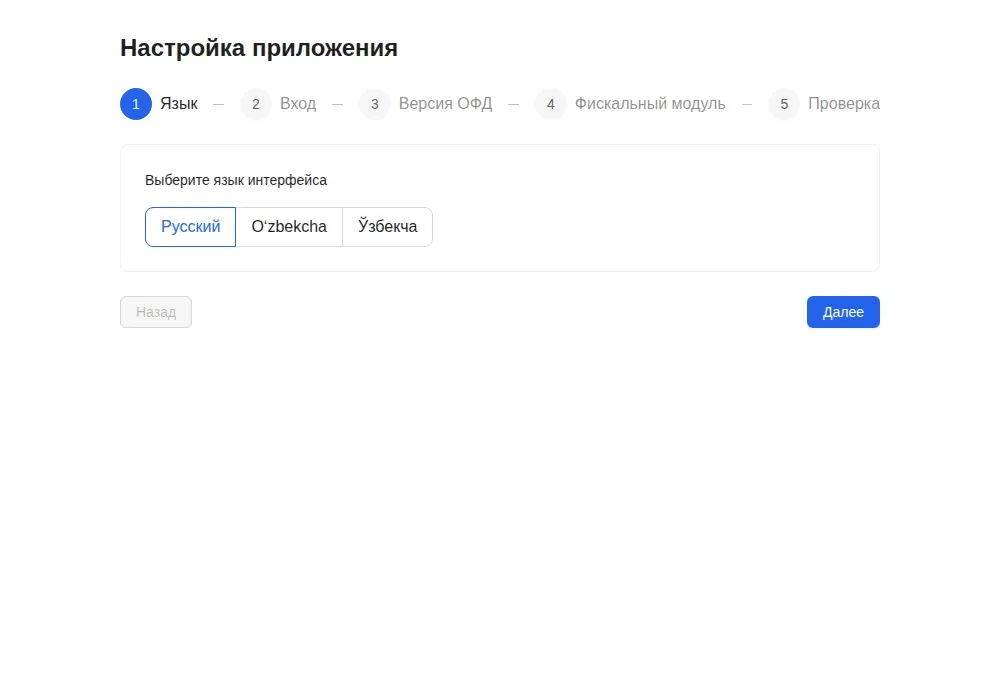1000x680 pixels.
Task: Click the Выберите язык интерфейса label
Action: (236, 180)
